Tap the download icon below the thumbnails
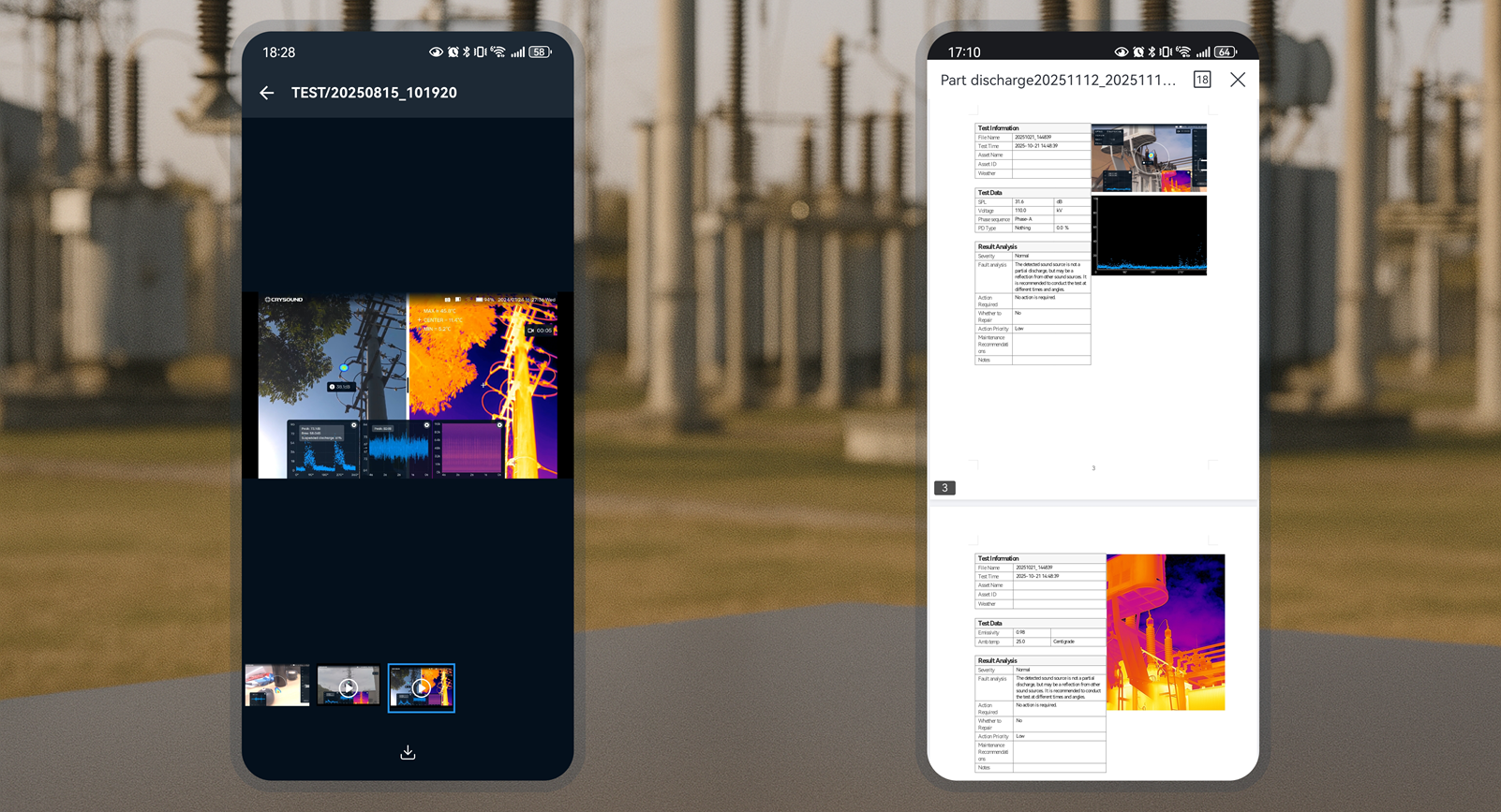This screenshot has height=812, width=1501. [x=408, y=753]
